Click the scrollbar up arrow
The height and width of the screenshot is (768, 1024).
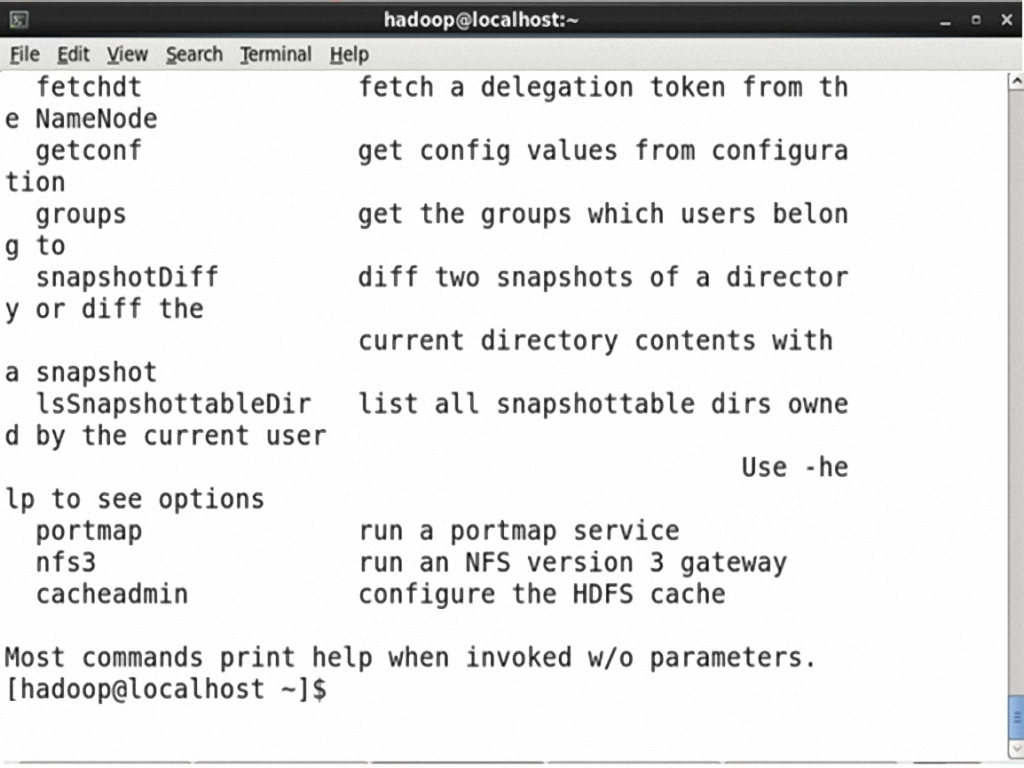(1016, 81)
